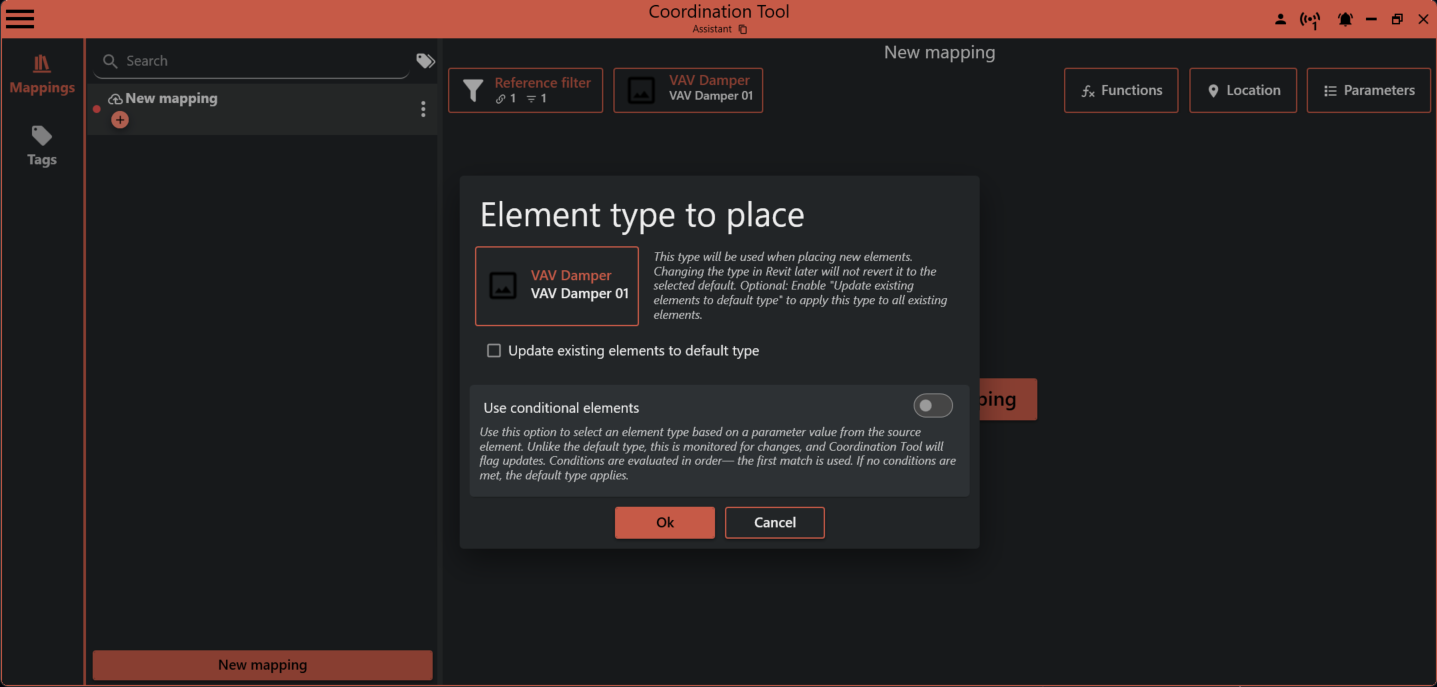The image size is (1437, 687).
Task: Confirm the dialog with Ok
Action: 664,522
